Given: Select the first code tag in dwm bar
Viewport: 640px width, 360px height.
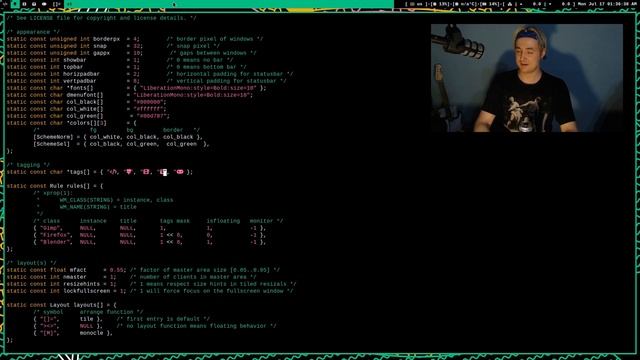Looking at the screenshot, I should tap(5, 4).
